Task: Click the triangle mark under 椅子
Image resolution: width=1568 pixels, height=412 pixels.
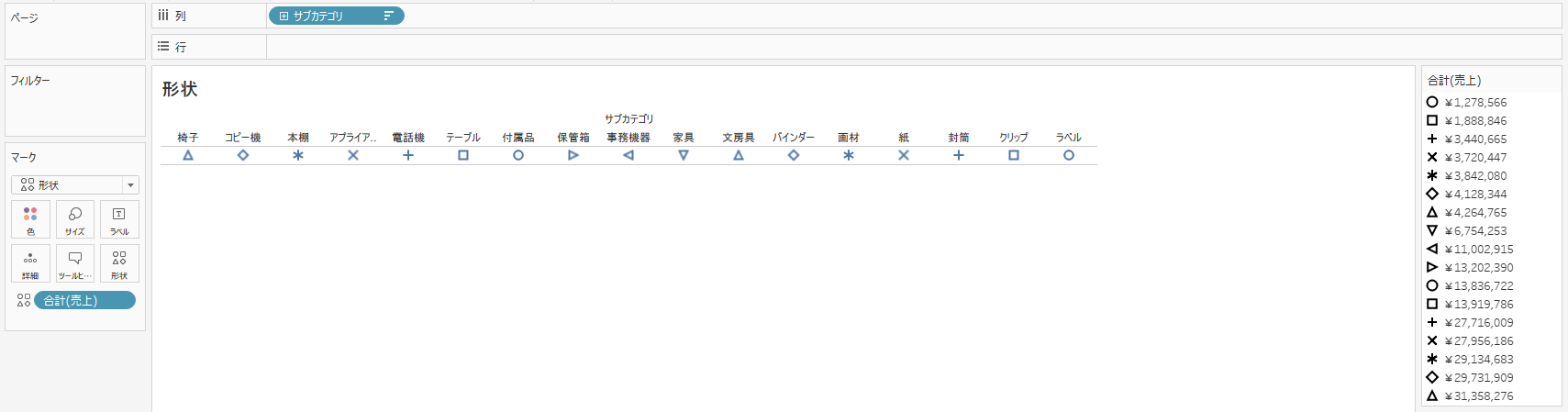Action: (188, 155)
